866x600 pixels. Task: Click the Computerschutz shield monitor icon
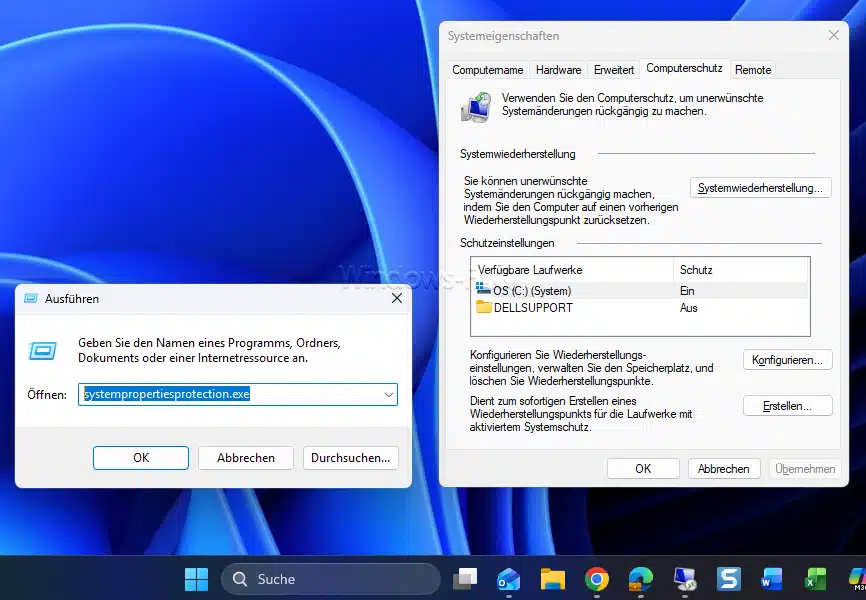[476, 107]
